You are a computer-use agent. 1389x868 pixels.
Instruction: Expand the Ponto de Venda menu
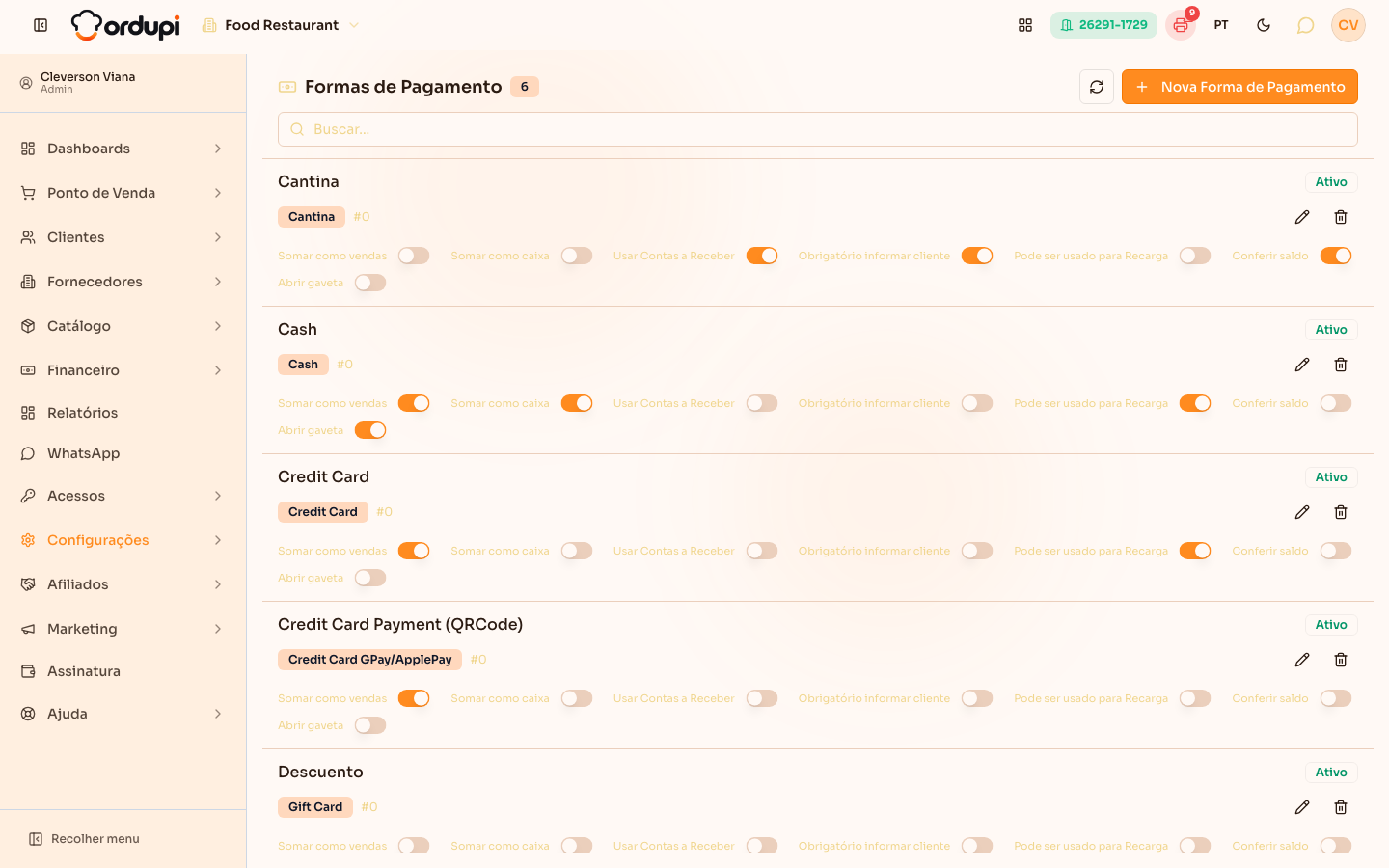(x=123, y=193)
